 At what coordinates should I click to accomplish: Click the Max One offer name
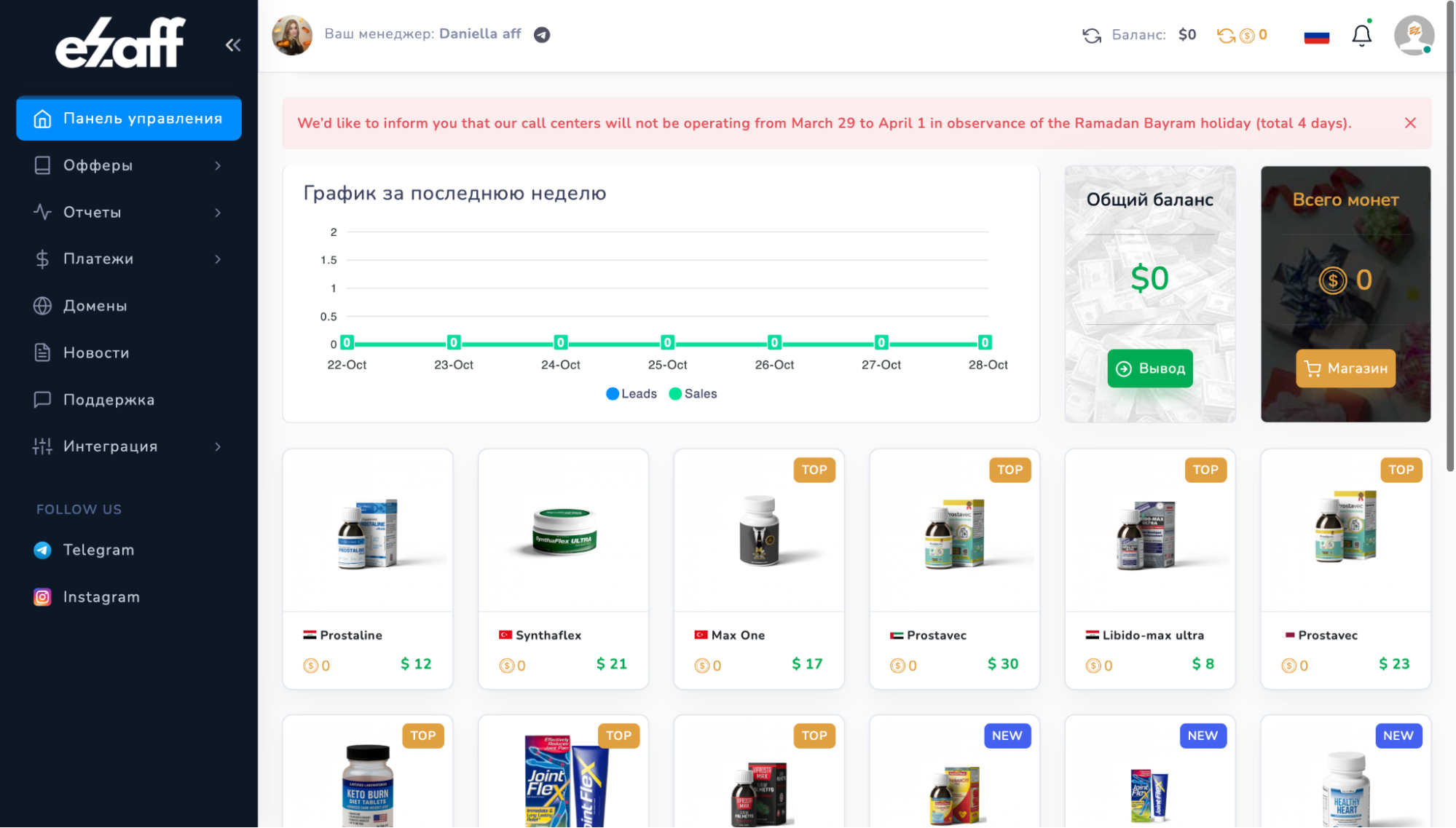coord(738,636)
